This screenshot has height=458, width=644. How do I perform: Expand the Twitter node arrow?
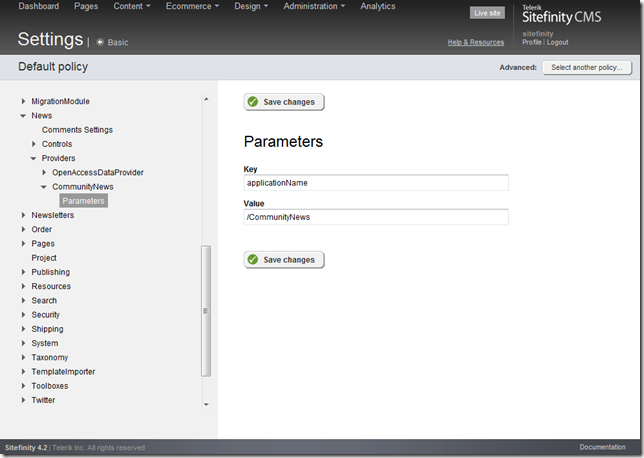pyautogui.click(x=23, y=400)
